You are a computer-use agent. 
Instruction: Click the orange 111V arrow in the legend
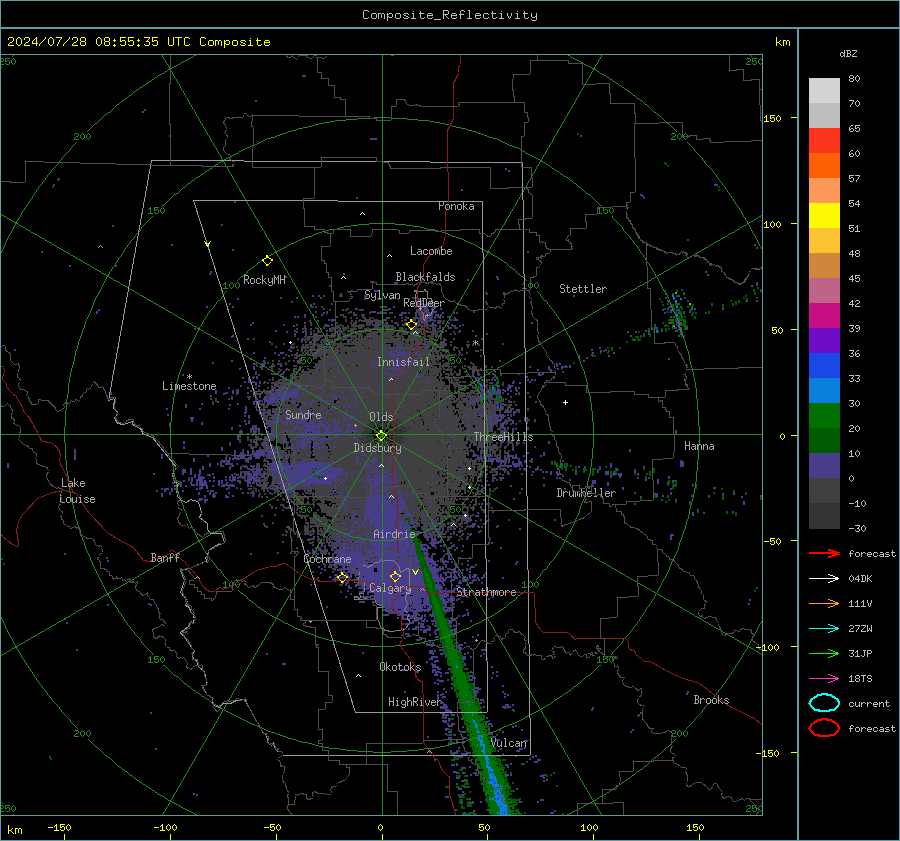(x=824, y=603)
